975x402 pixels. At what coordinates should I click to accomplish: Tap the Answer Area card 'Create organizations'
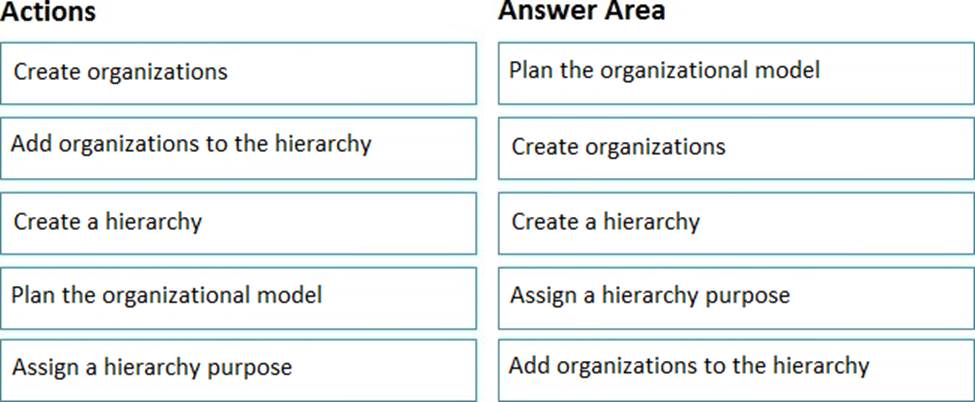735,148
